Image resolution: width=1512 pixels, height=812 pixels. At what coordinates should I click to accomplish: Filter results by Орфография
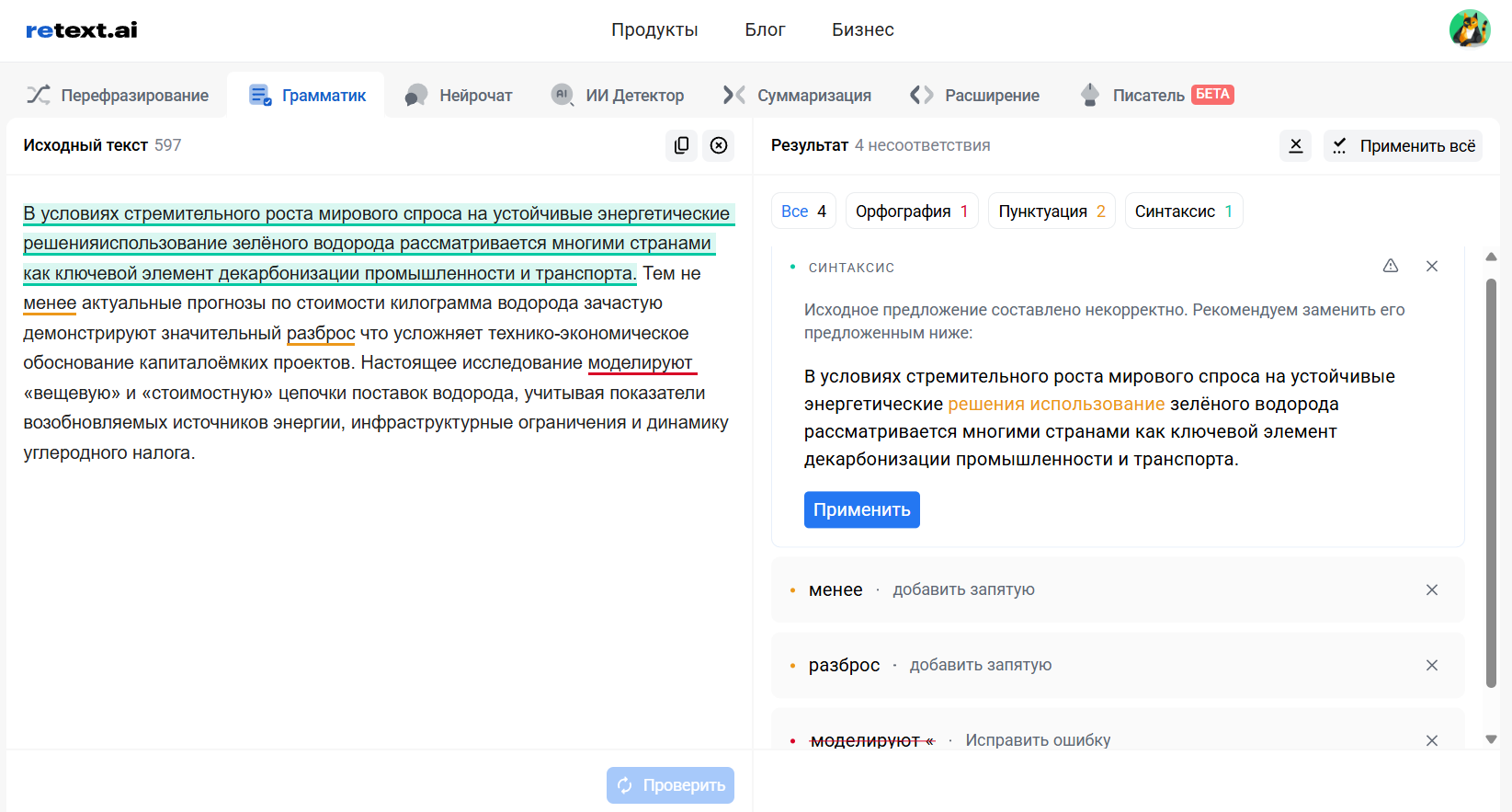click(911, 212)
